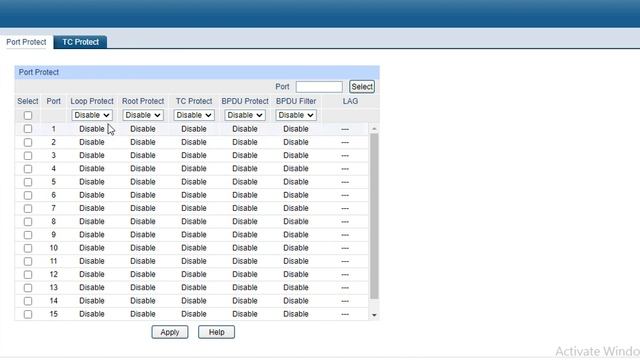Check the box for port 10

pos(28,248)
